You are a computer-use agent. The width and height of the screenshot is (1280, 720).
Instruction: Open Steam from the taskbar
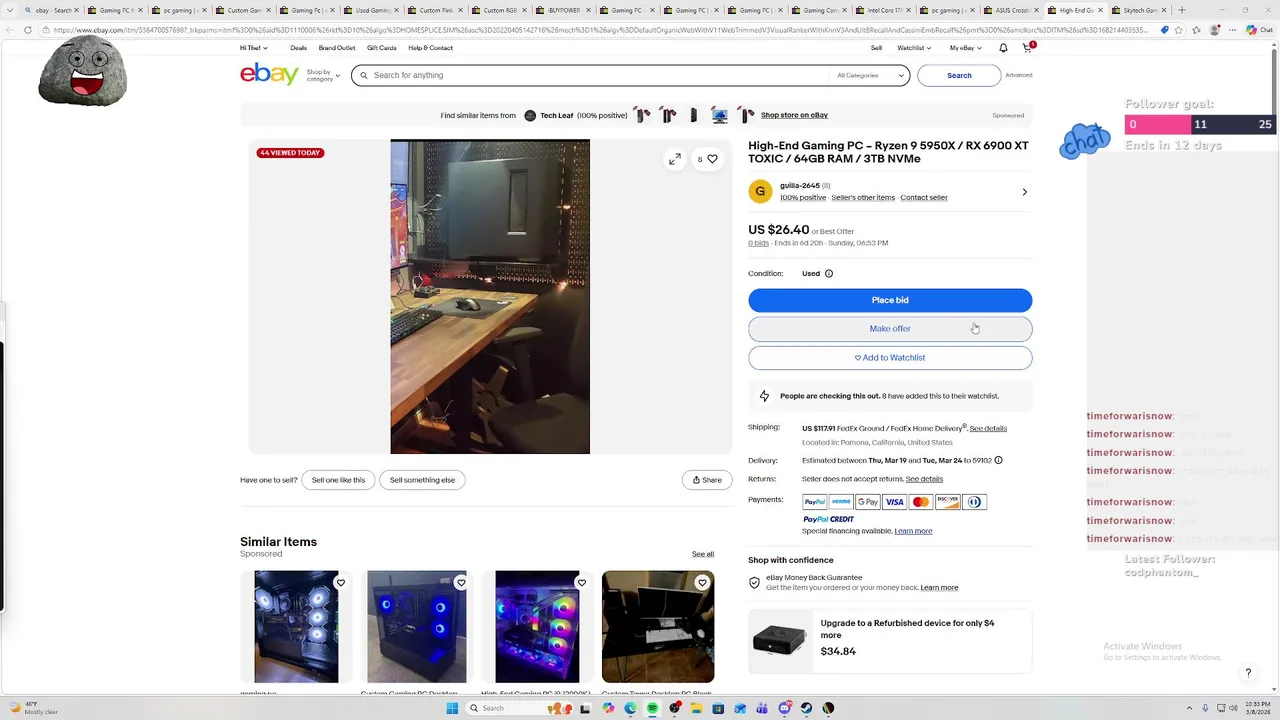[806, 708]
